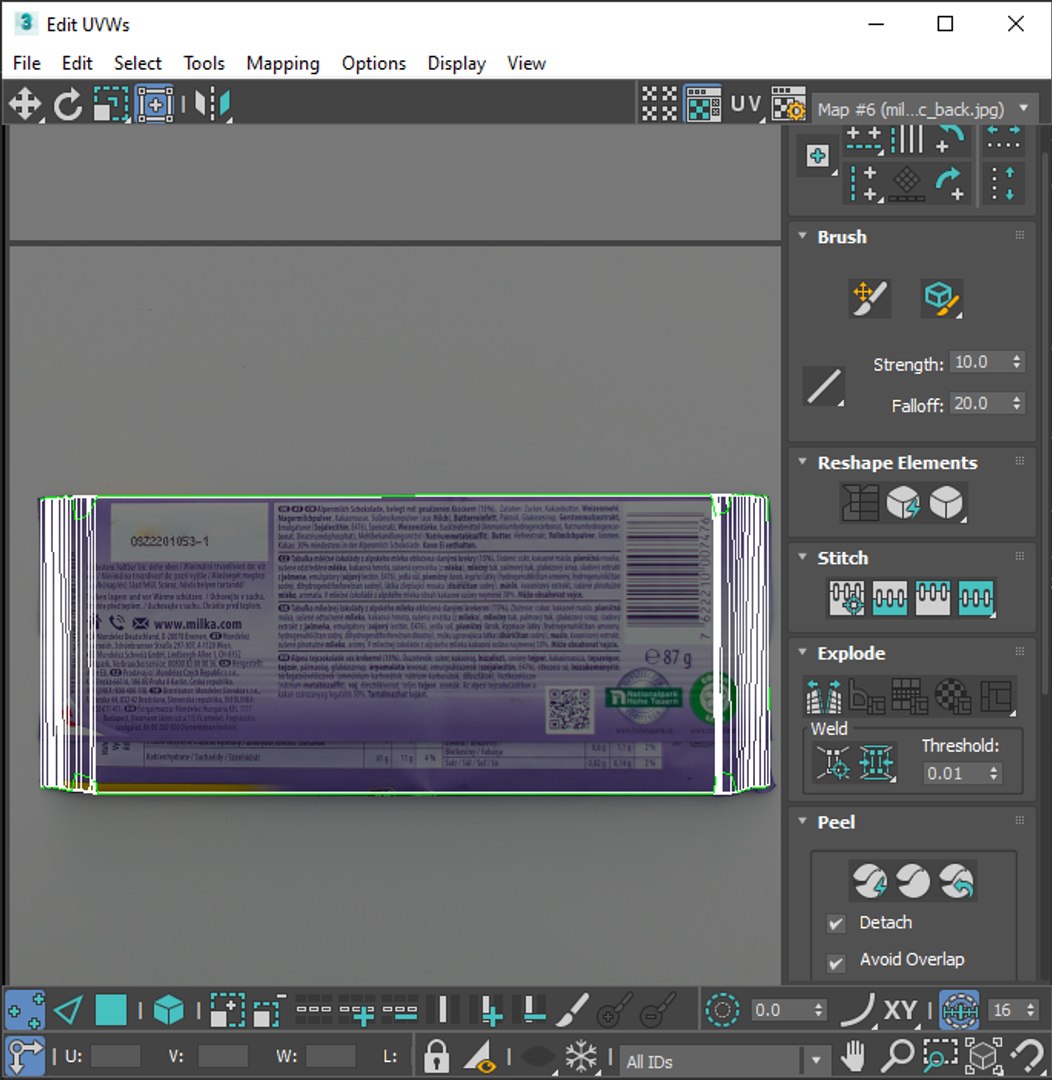Image resolution: width=1052 pixels, height=1080 pixels.
Task: Click the Flatten by Smoothing Group icon
Action: point(909,696)
